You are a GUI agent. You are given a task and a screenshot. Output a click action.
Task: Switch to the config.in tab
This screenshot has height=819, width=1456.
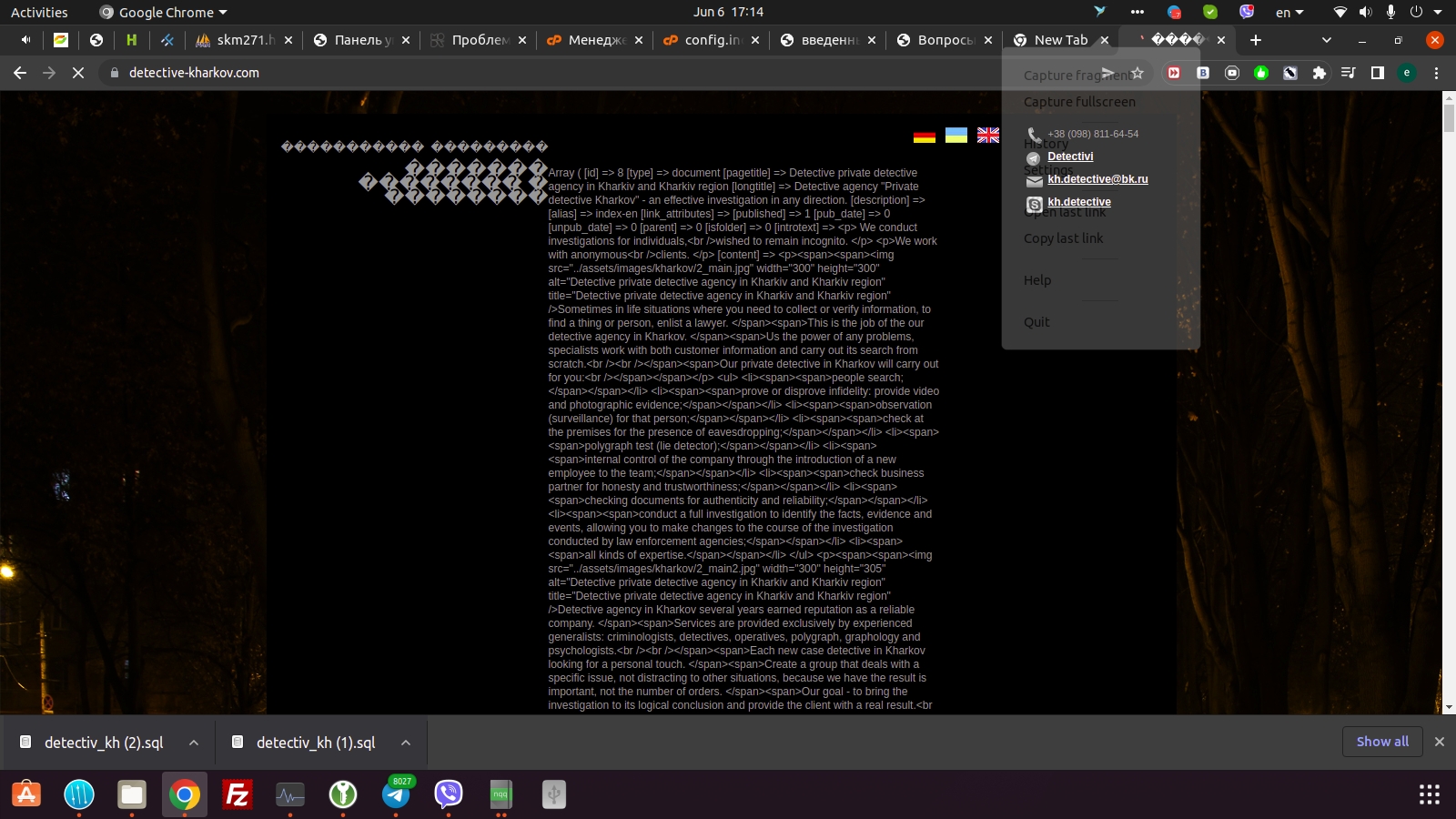coord(713,40)
